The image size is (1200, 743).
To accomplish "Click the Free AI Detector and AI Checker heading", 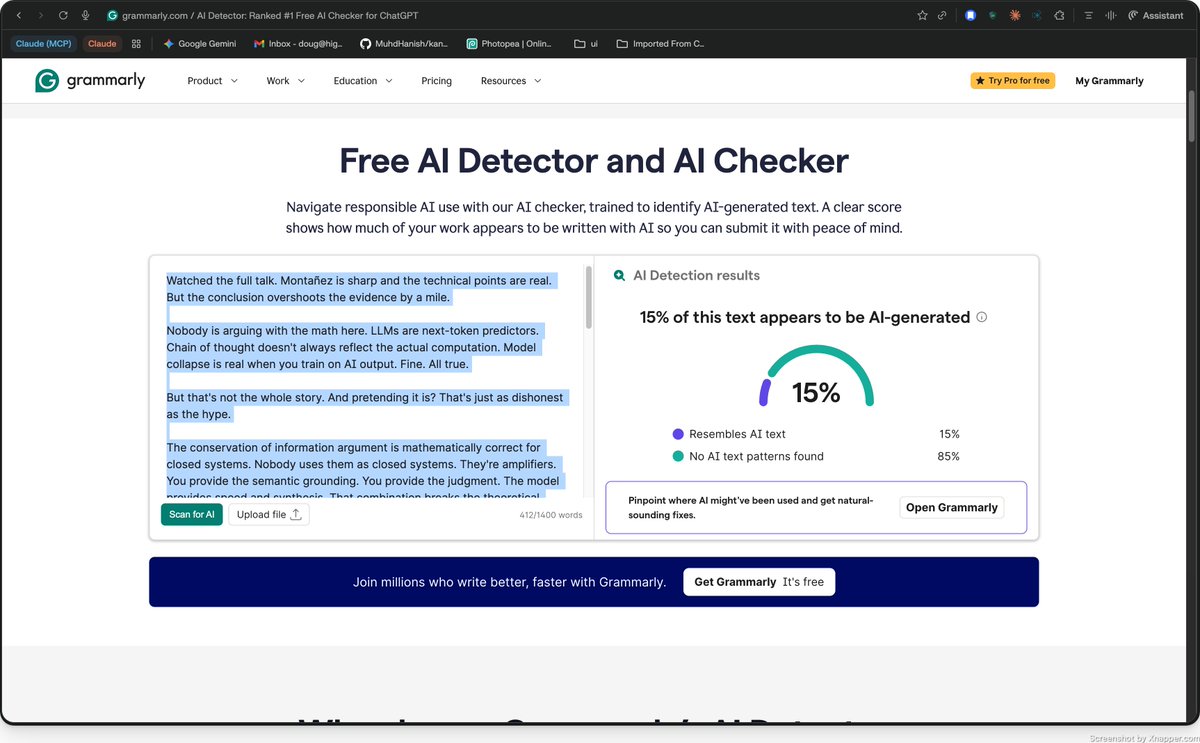I will [594, 161].
